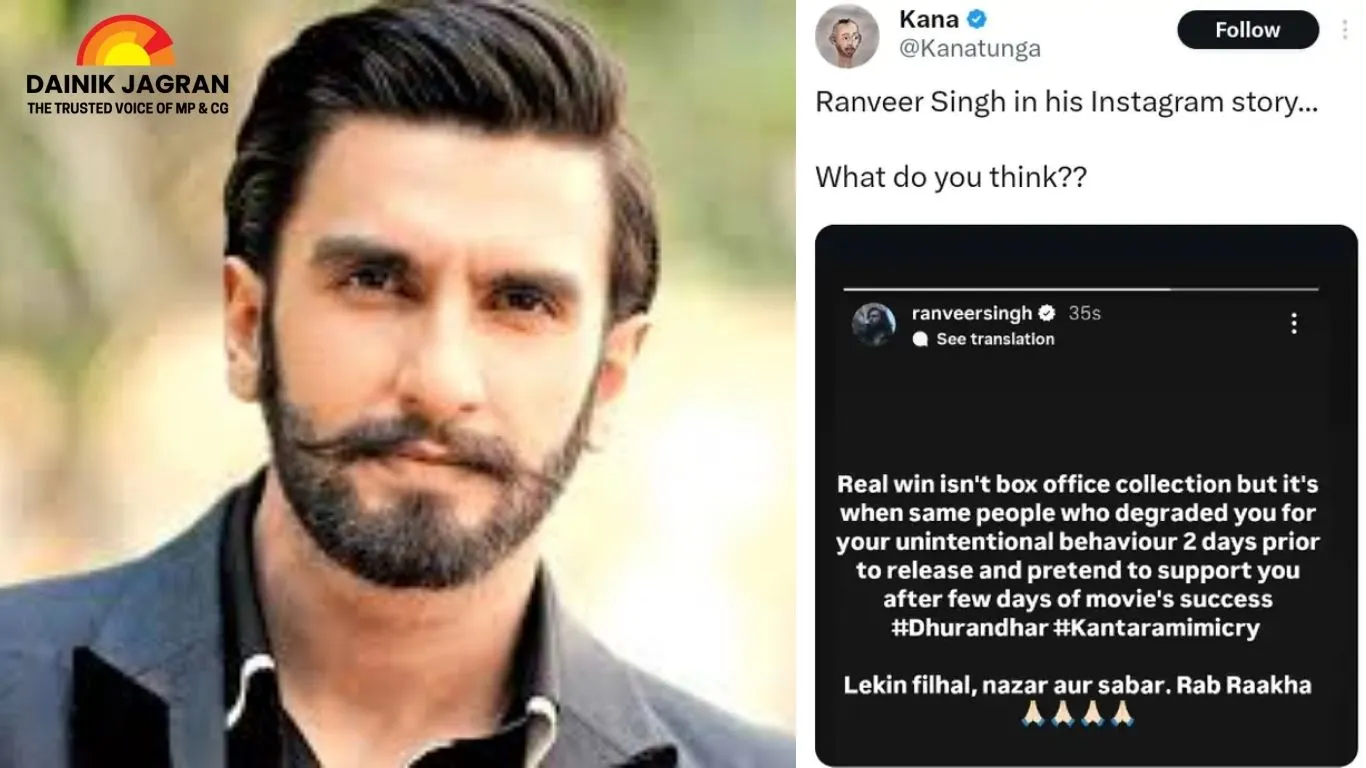Viewport: 1366px width, 768px height.
Task: Click the translation speech bubble icon
Action: (x=920, y=340)
